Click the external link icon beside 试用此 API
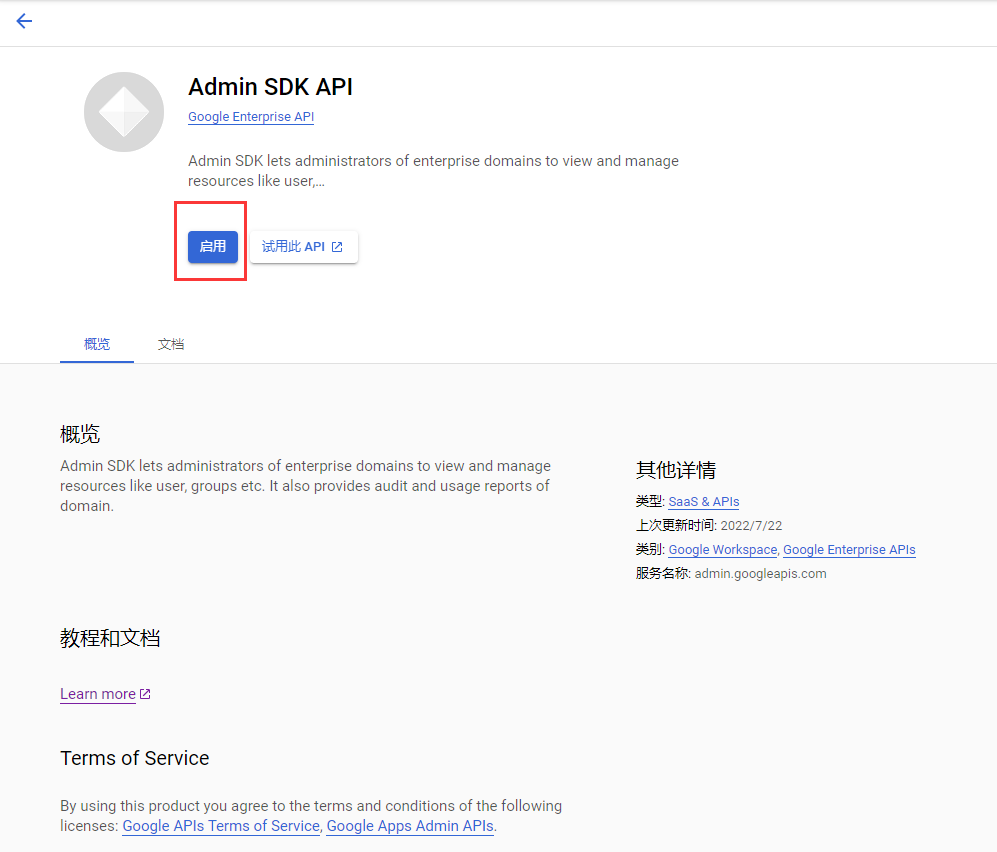997x852 pixels. [339, 246]
